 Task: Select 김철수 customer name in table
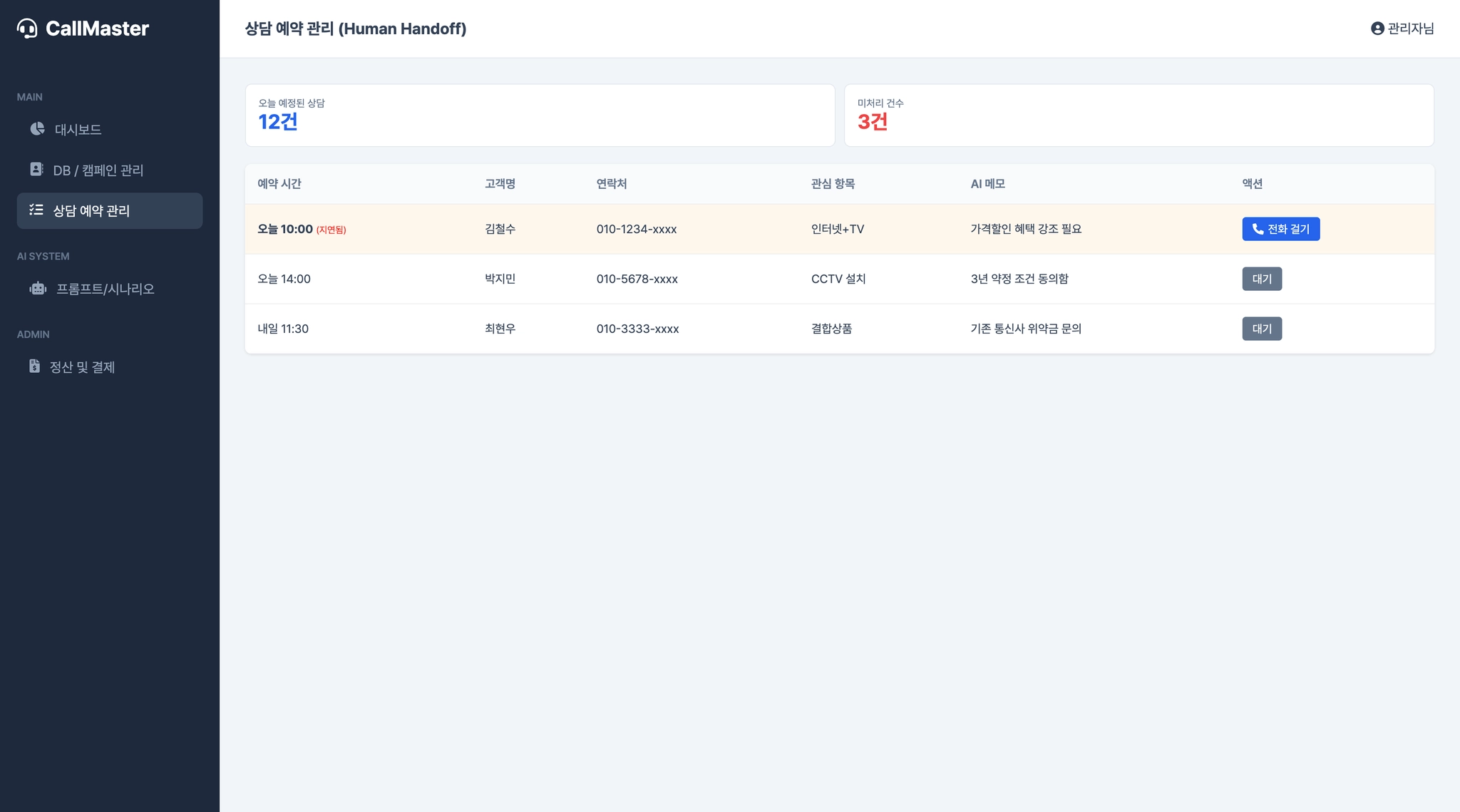point(500,229)
